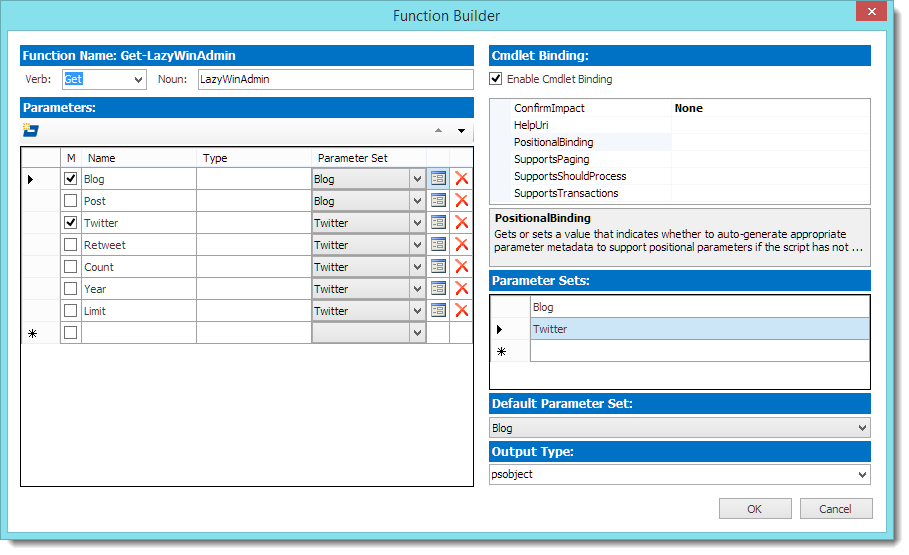Viewport: 909px width, 555px height.
Task: Add a new parameter with toolbar icon
Action: [31, 130]
